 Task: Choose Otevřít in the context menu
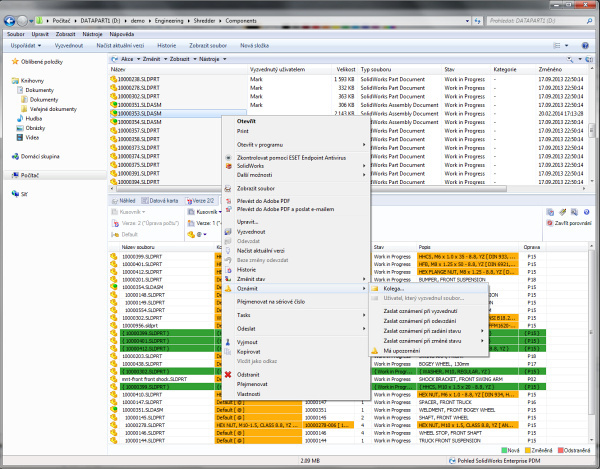[246, 121]
